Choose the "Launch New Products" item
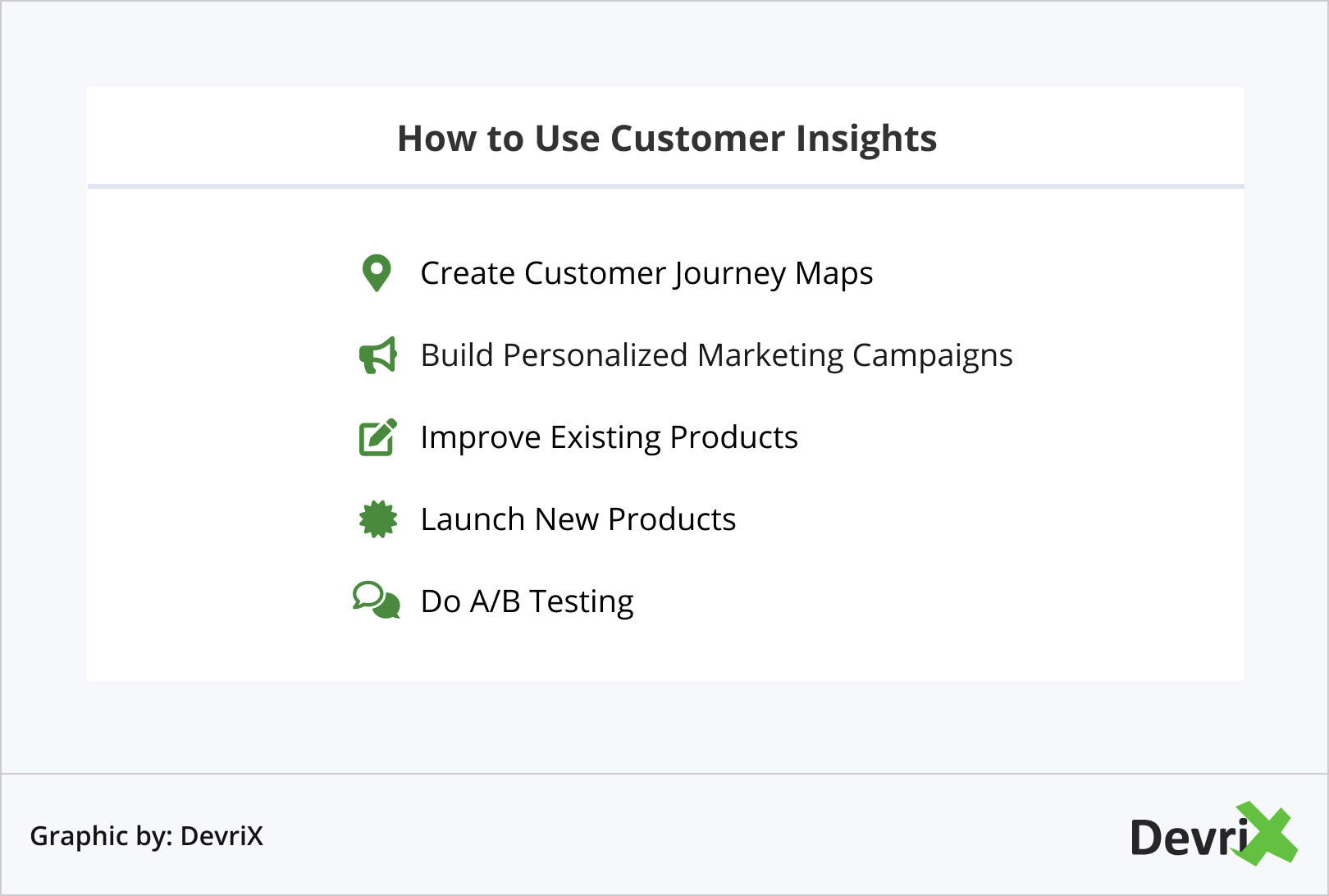Viewport: 1329px width, 896px height. click(578, 519)
